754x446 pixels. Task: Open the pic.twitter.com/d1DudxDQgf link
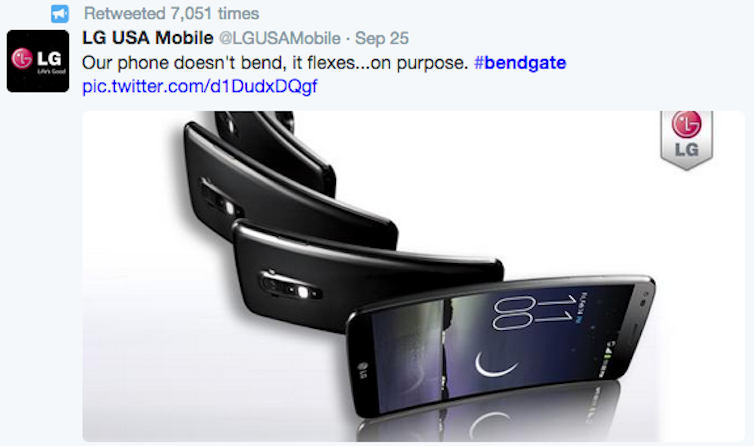pyautogui.click(x=200, y=86)
